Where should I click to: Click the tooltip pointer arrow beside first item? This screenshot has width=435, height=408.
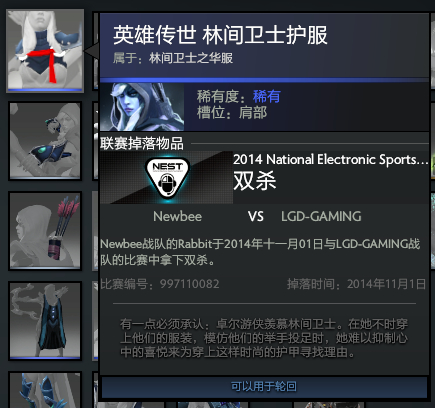[92, 51]
